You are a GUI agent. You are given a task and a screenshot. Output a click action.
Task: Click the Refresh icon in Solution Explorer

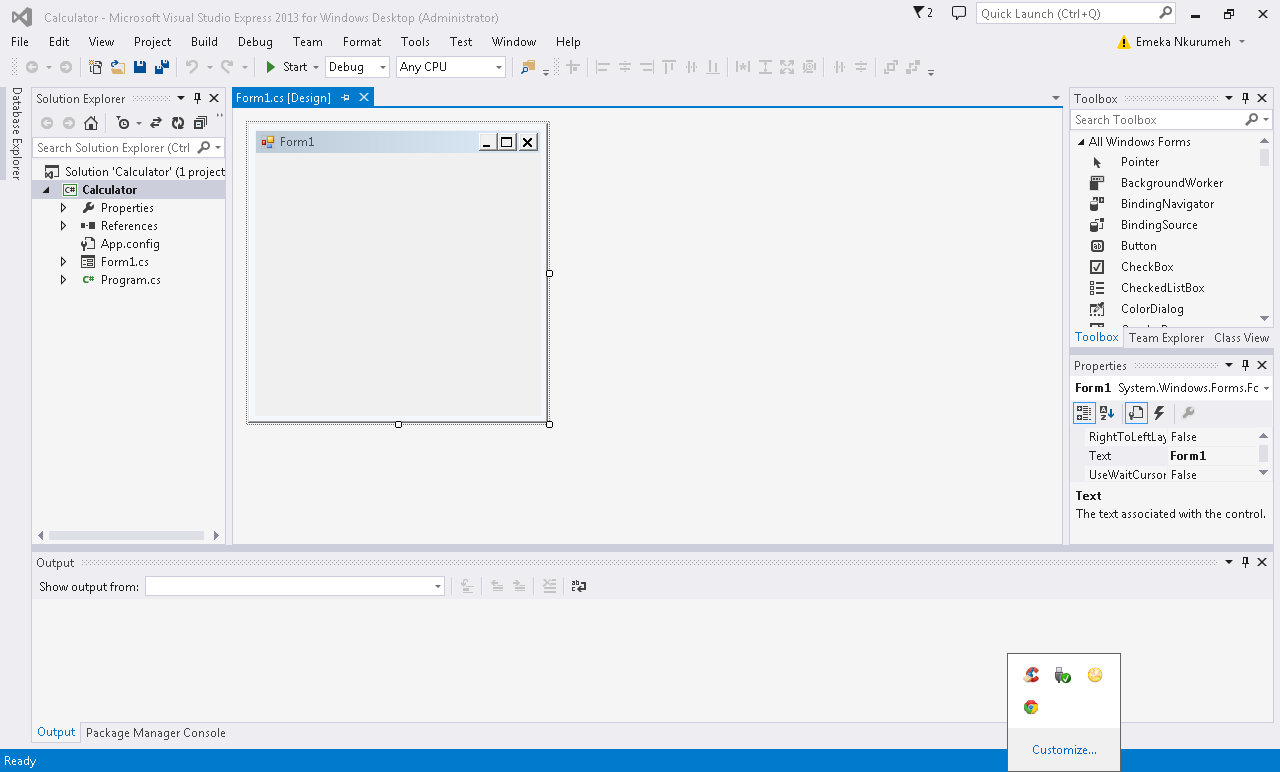tap(178, 123)
